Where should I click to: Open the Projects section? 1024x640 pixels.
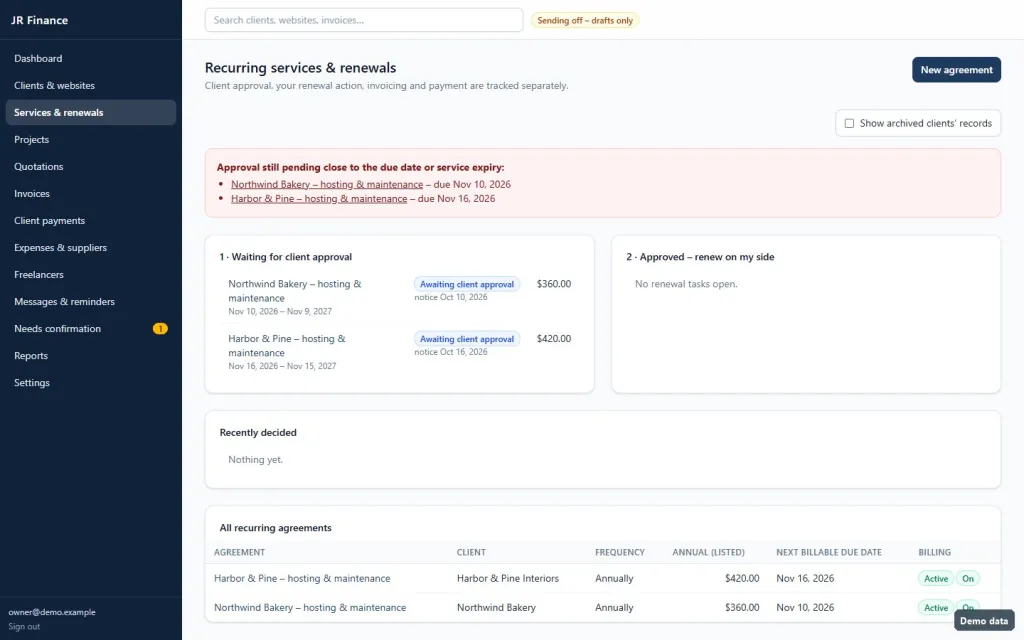[x=91, y=140]
